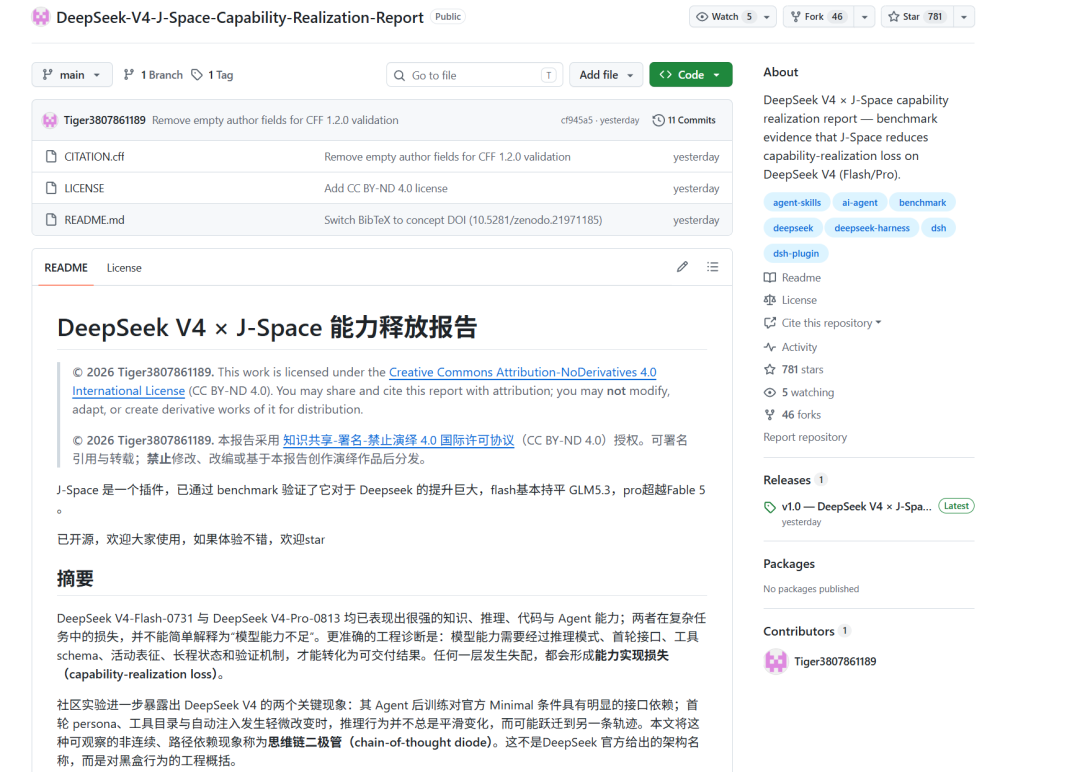The image size is (1080, 772).
Task: Open README.md file
Action: click(x=94, y=220)
